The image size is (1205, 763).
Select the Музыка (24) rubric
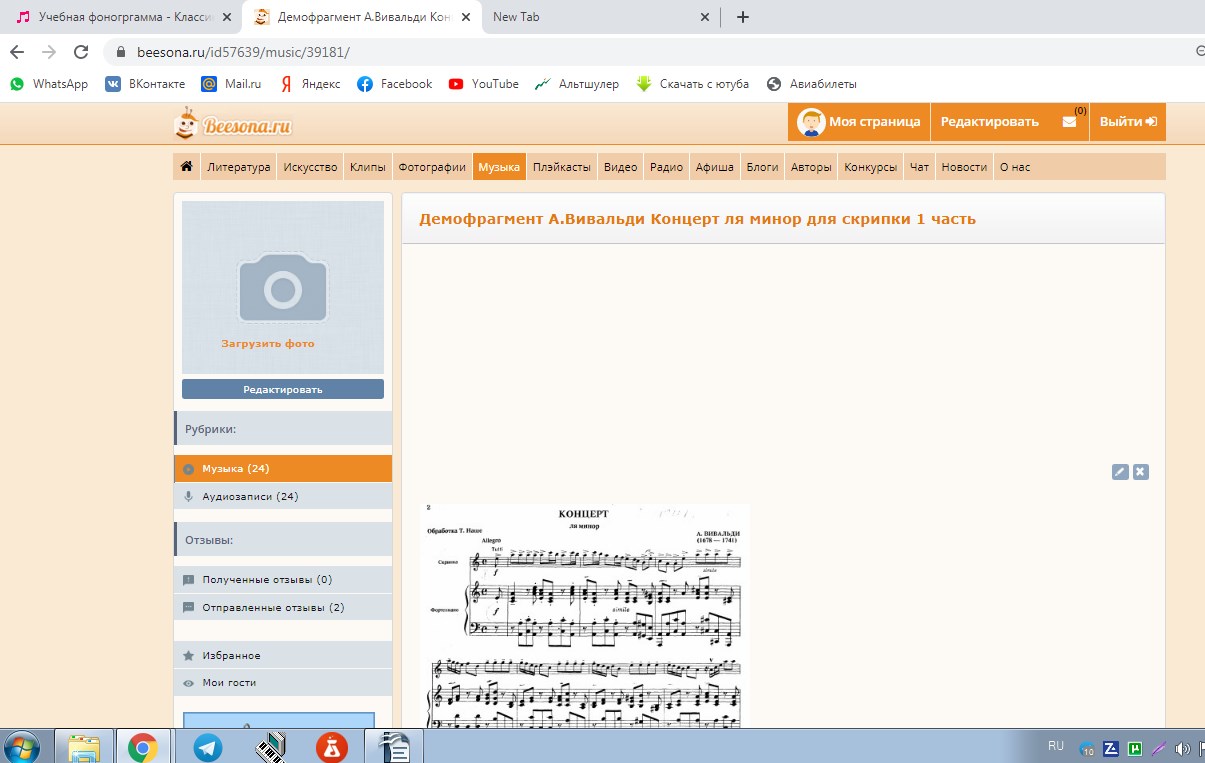point(283,469)
